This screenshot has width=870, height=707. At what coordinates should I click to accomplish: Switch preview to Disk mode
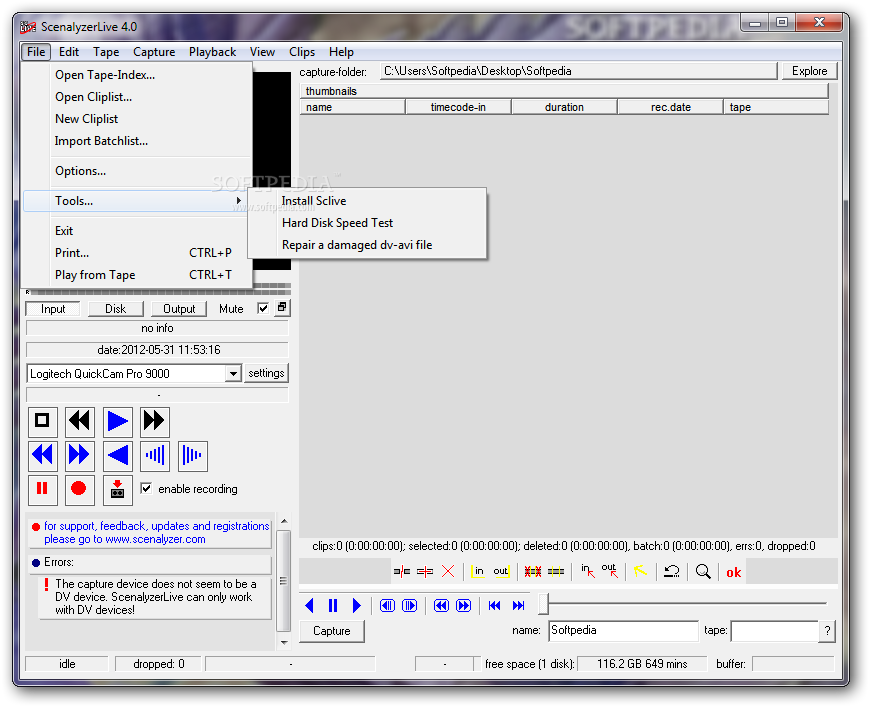[x=115, y=309]
